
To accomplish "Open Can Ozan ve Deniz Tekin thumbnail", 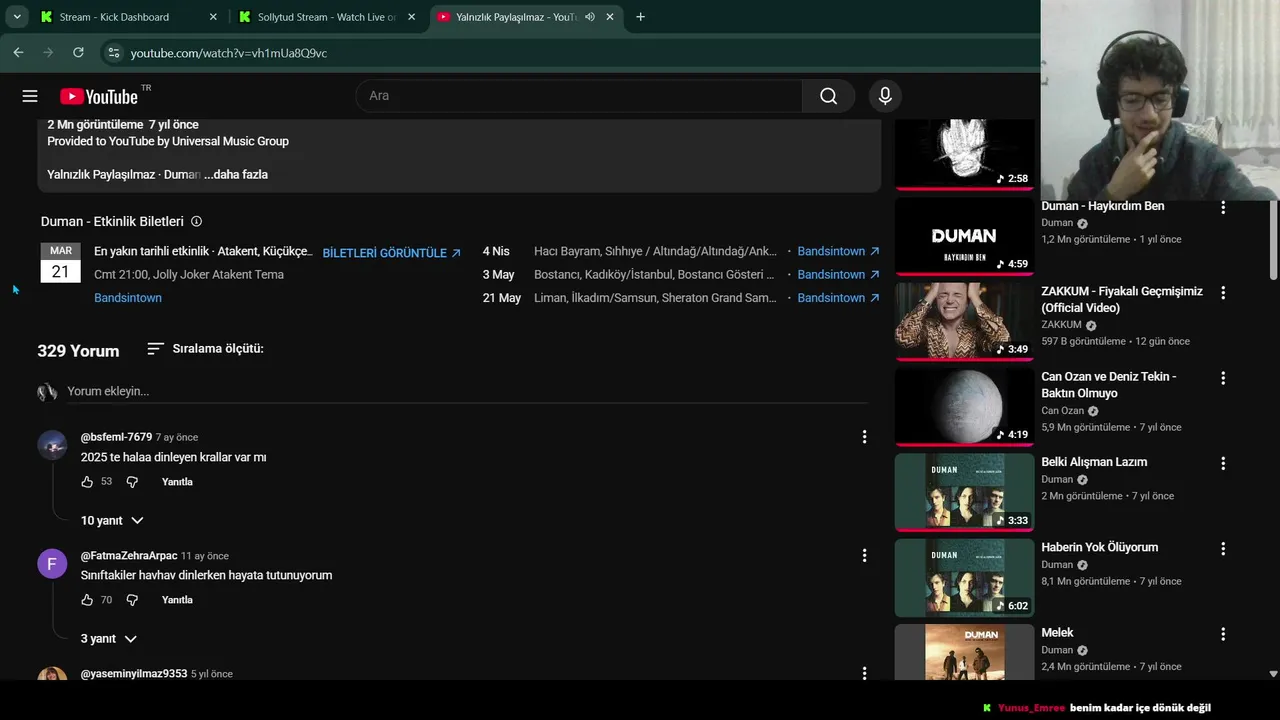I will pos(964,406).
